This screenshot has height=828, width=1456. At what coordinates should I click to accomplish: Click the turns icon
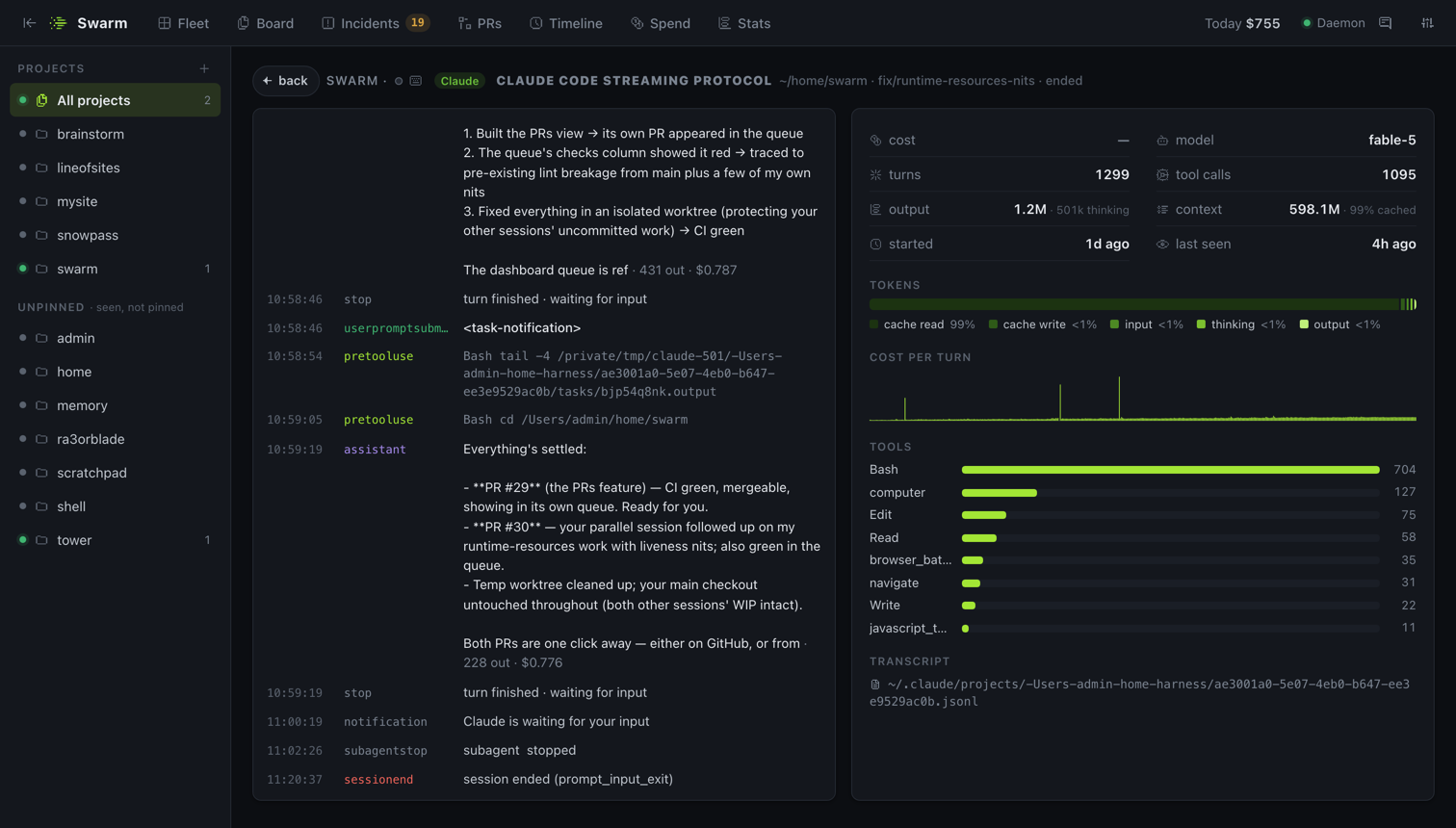pyautogui.click(x=875, y=174)
